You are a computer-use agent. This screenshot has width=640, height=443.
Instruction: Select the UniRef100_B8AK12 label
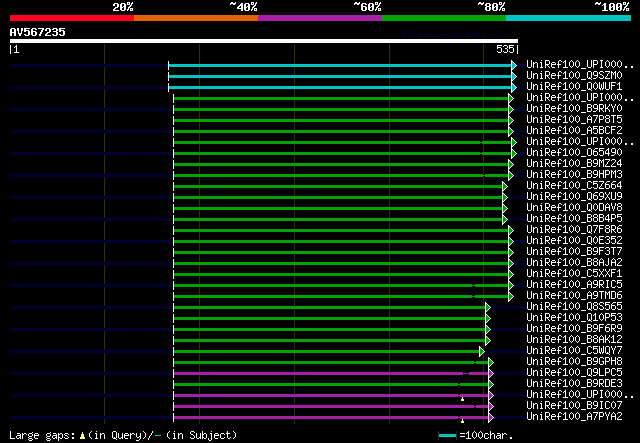tap(574, 340)
